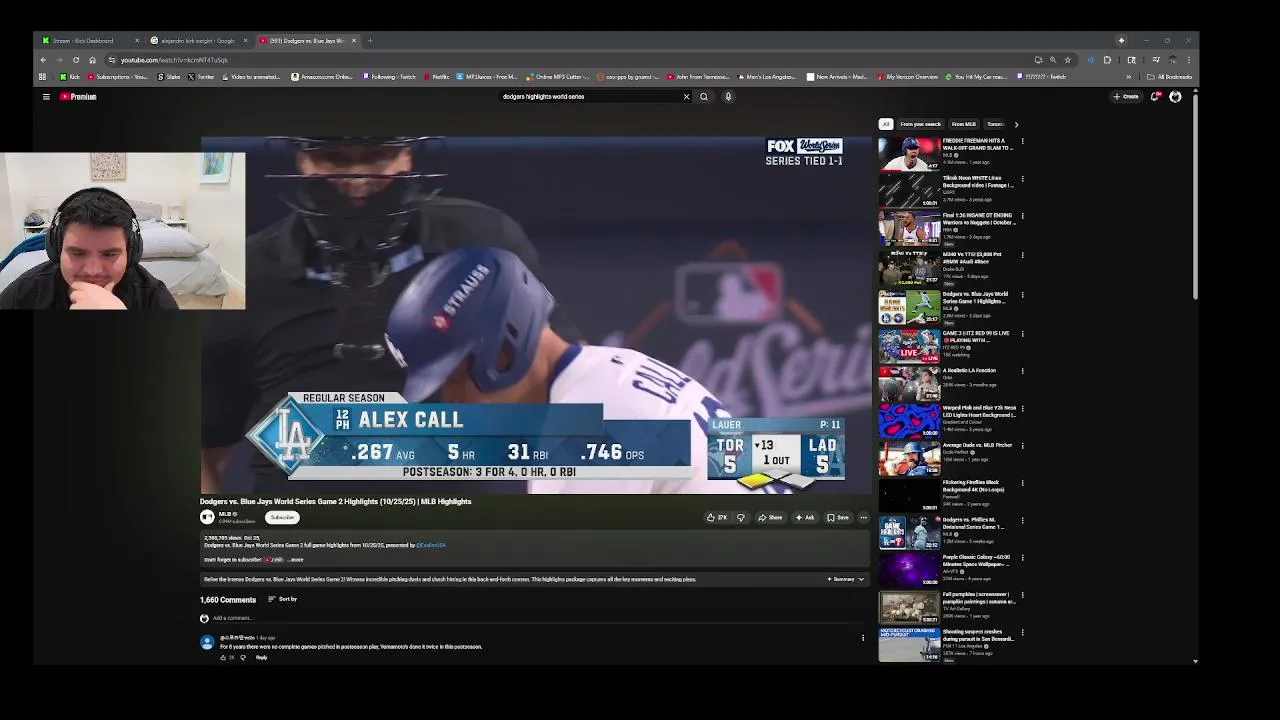Image resolution: width=1280 pixels, height=720 pixels.
Task: Save video to playlist
Action: point(838,518)
